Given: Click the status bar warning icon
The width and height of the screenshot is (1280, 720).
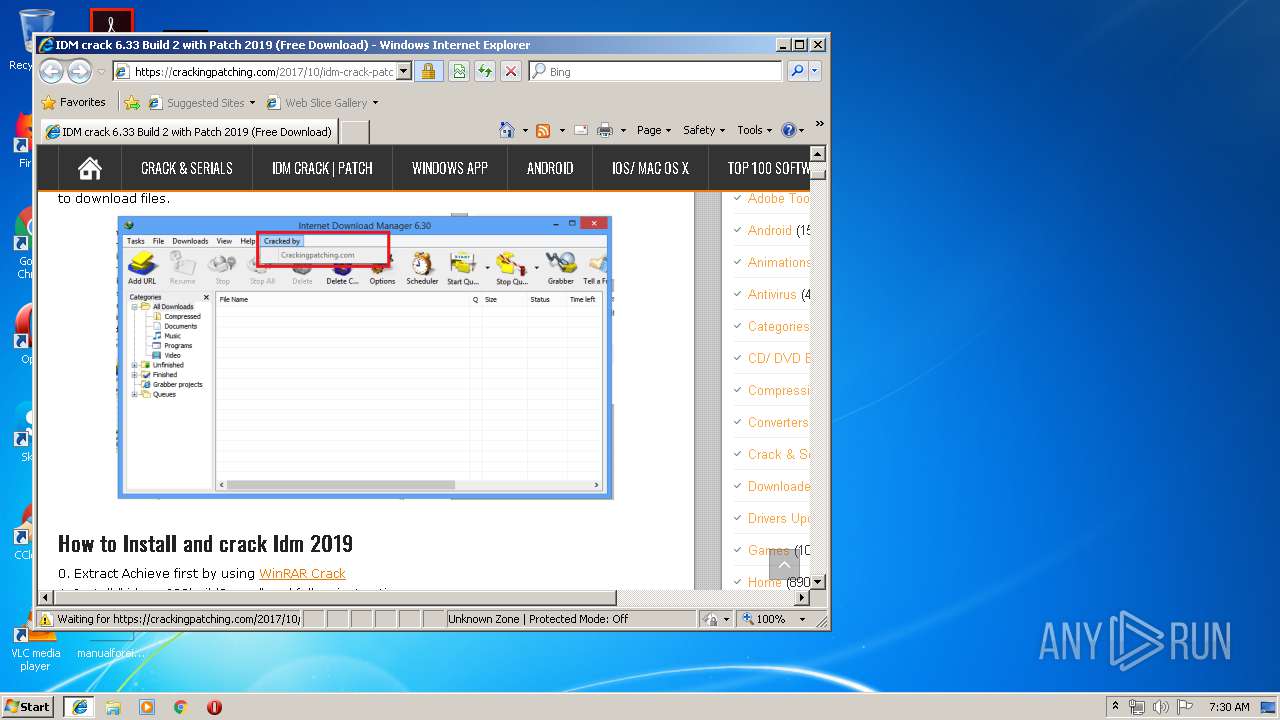Looking at the screenshot, I should pyautogui.click(x=46, y=619).
